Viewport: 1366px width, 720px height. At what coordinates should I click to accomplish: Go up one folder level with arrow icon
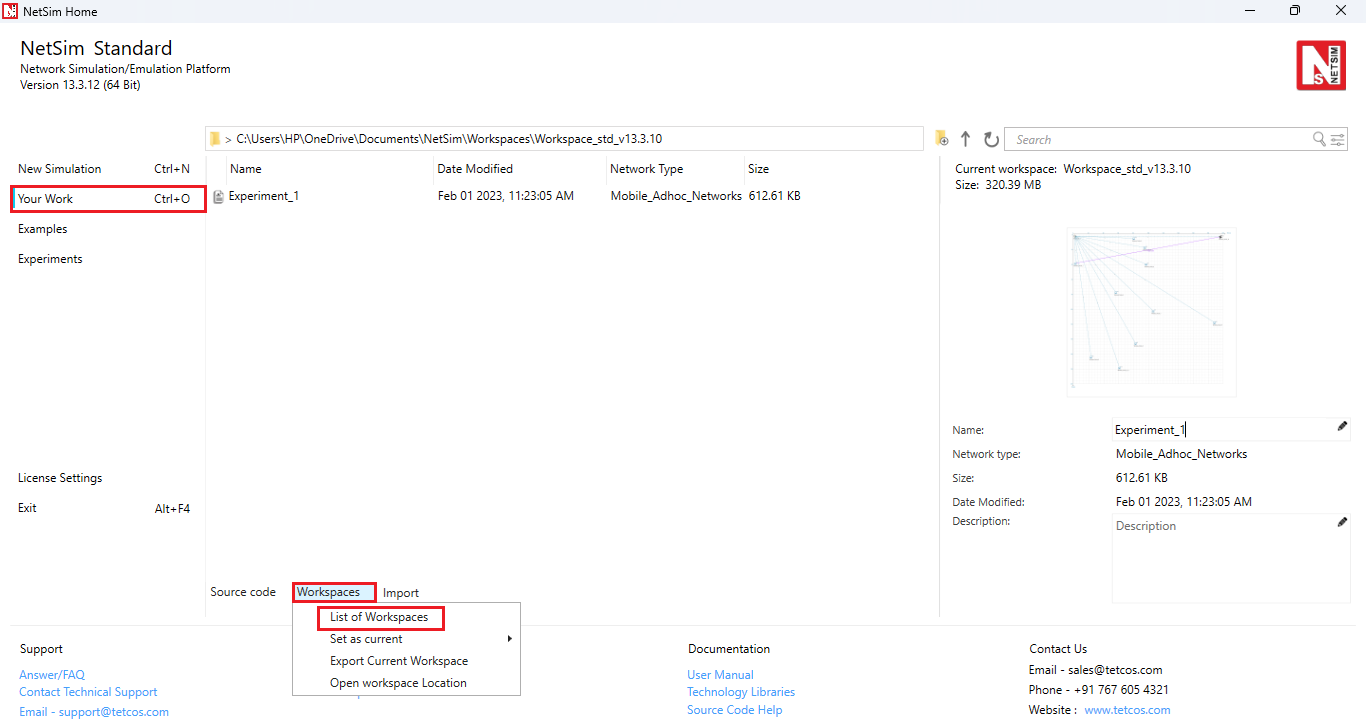965,139
